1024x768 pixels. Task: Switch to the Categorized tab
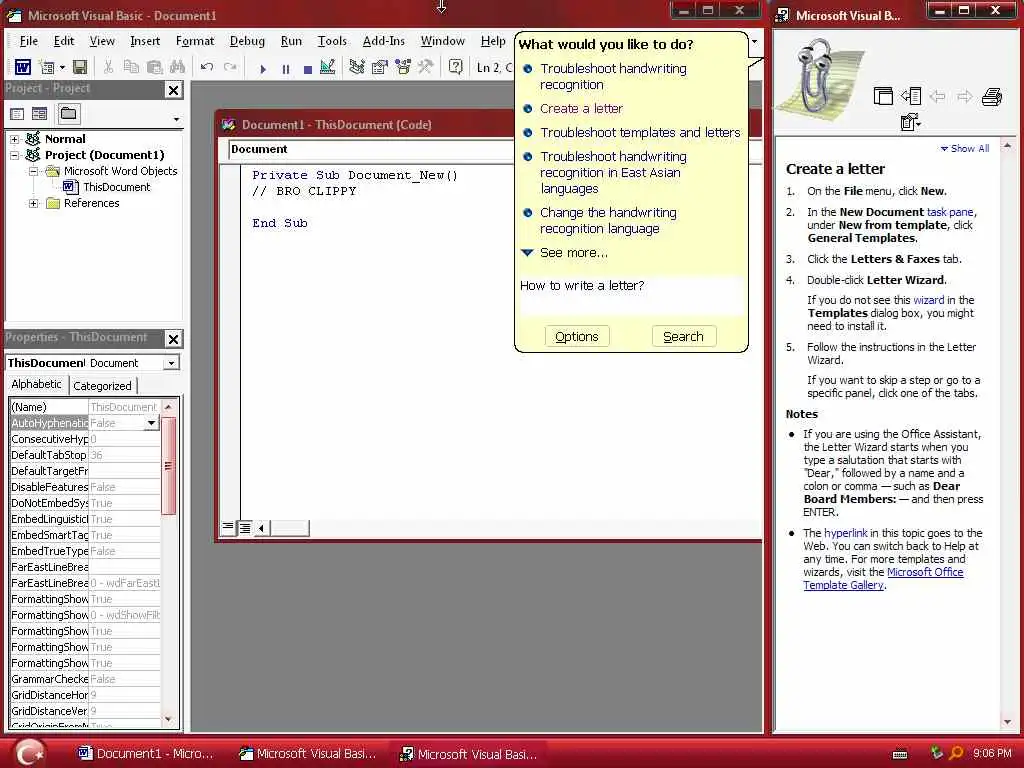[x=103, y=386]
